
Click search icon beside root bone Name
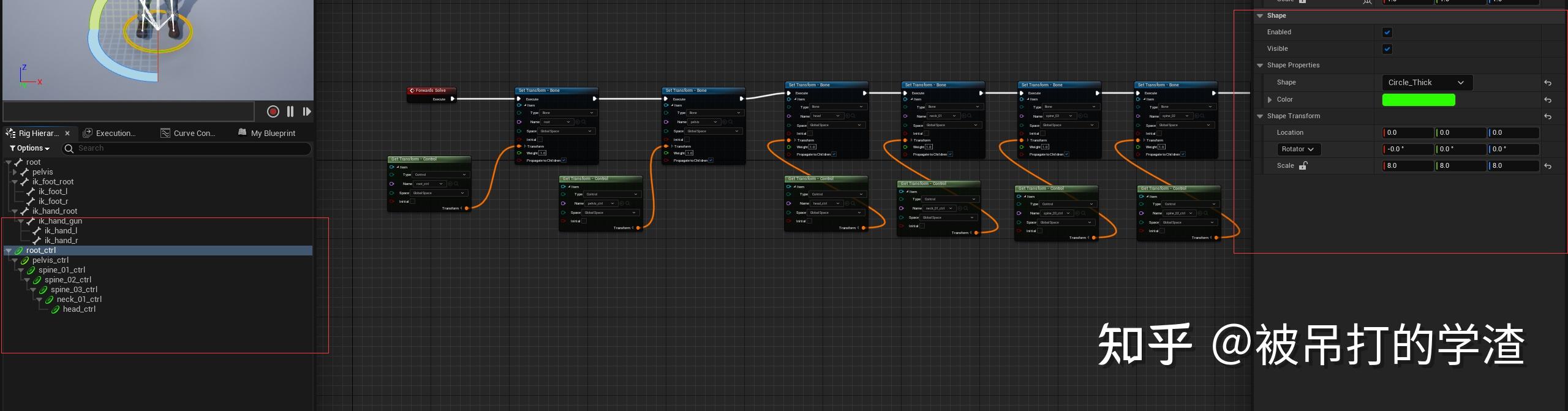pyautogui.click(x=582, y=122)
